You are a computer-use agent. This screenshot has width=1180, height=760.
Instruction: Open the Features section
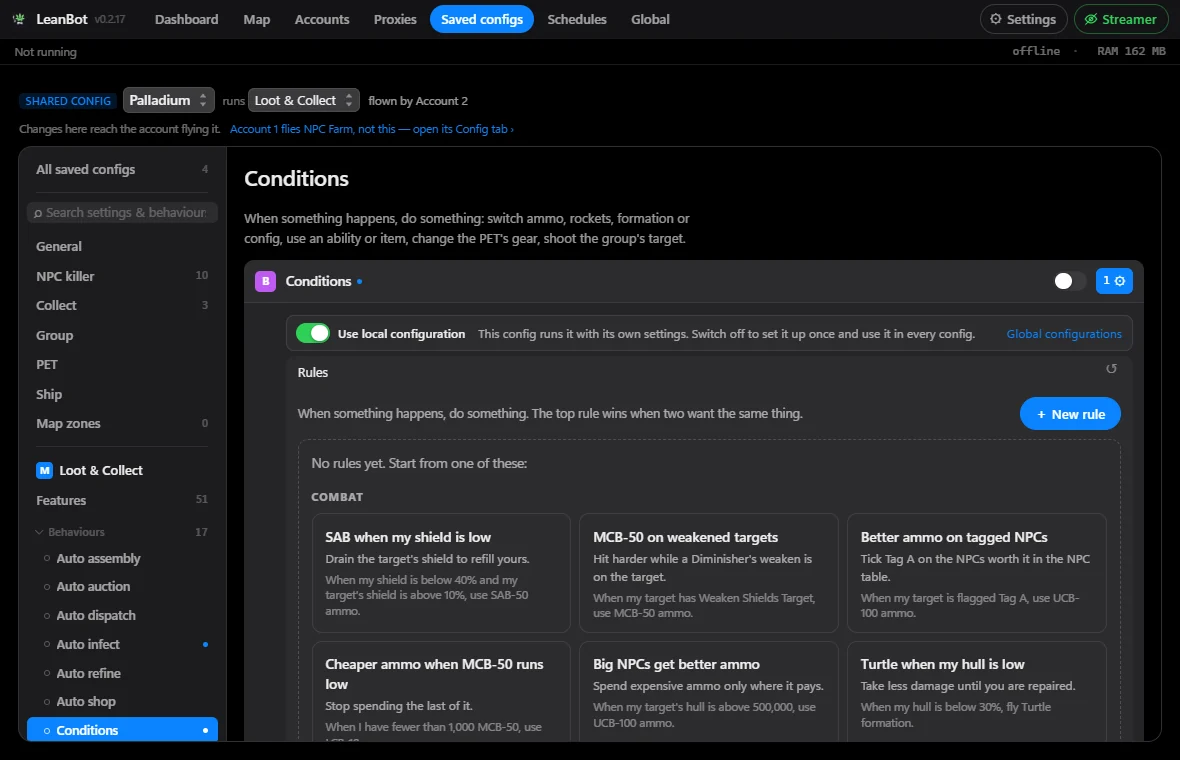pyautogui.click(x=122, y=500)
